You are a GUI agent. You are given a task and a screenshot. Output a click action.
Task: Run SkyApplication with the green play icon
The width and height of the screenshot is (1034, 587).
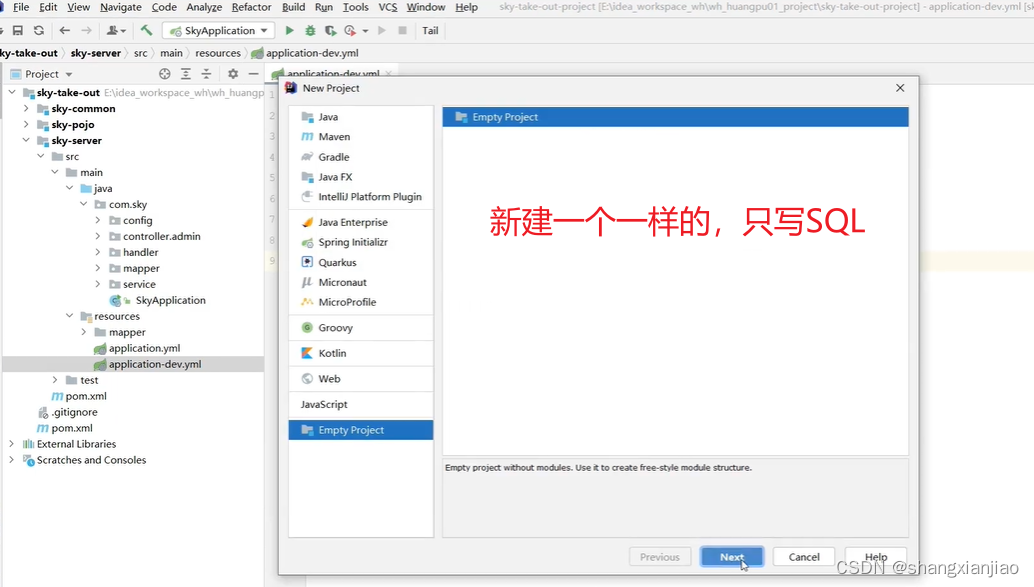289,30
